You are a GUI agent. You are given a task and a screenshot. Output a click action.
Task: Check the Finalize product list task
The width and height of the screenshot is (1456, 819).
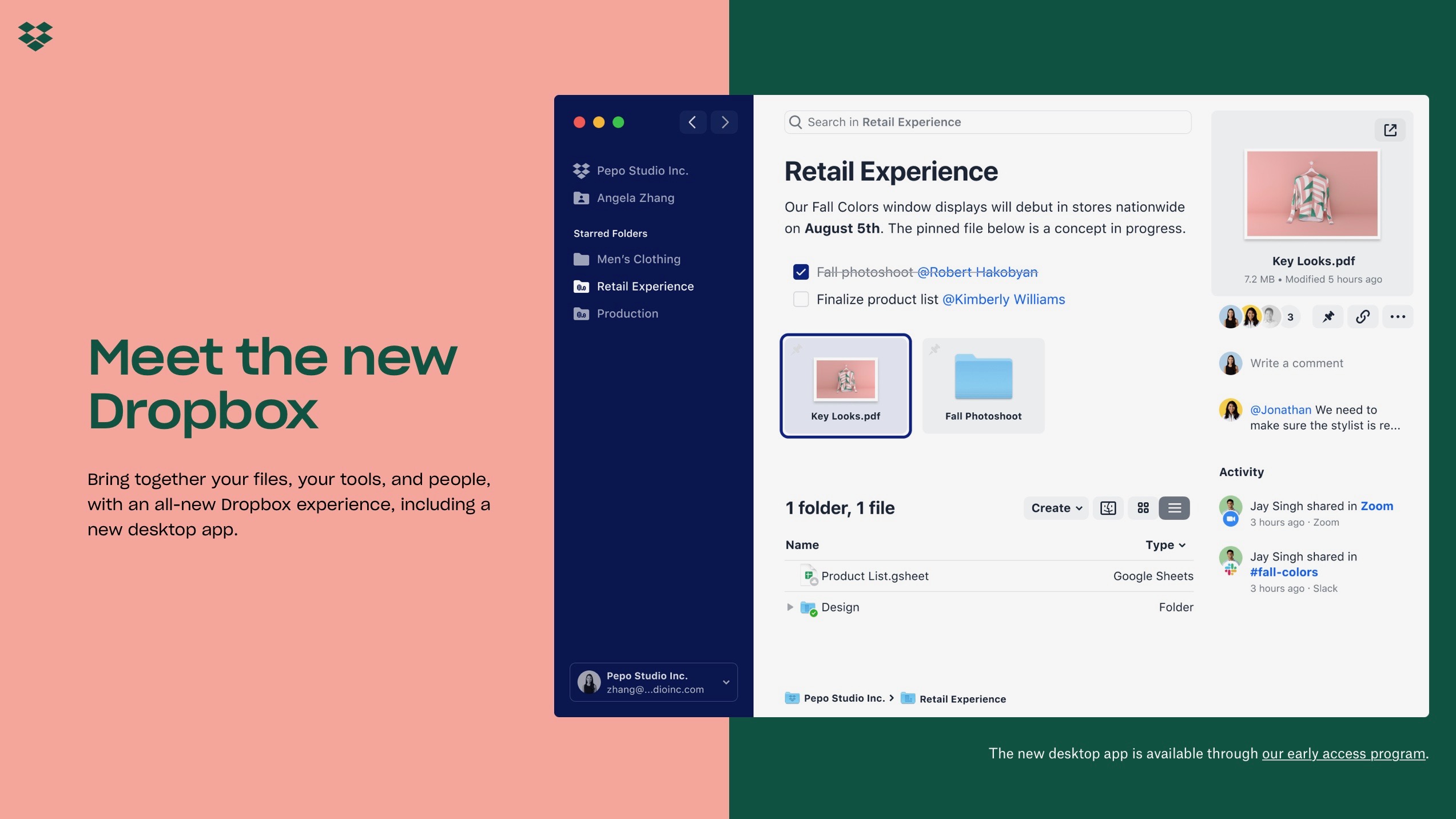tap(801, 299)
